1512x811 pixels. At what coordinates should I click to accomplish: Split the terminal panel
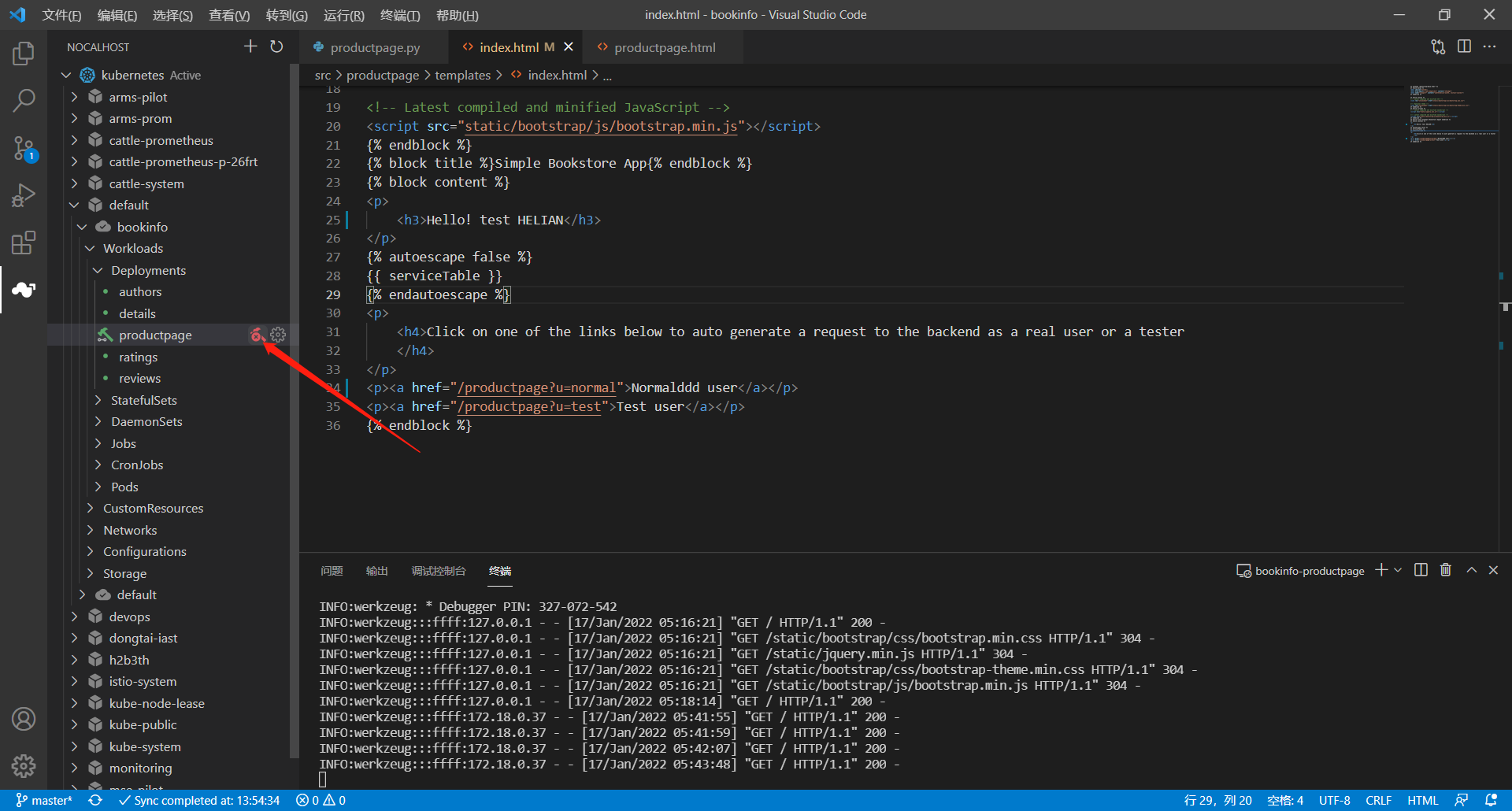click(1421, 570)
